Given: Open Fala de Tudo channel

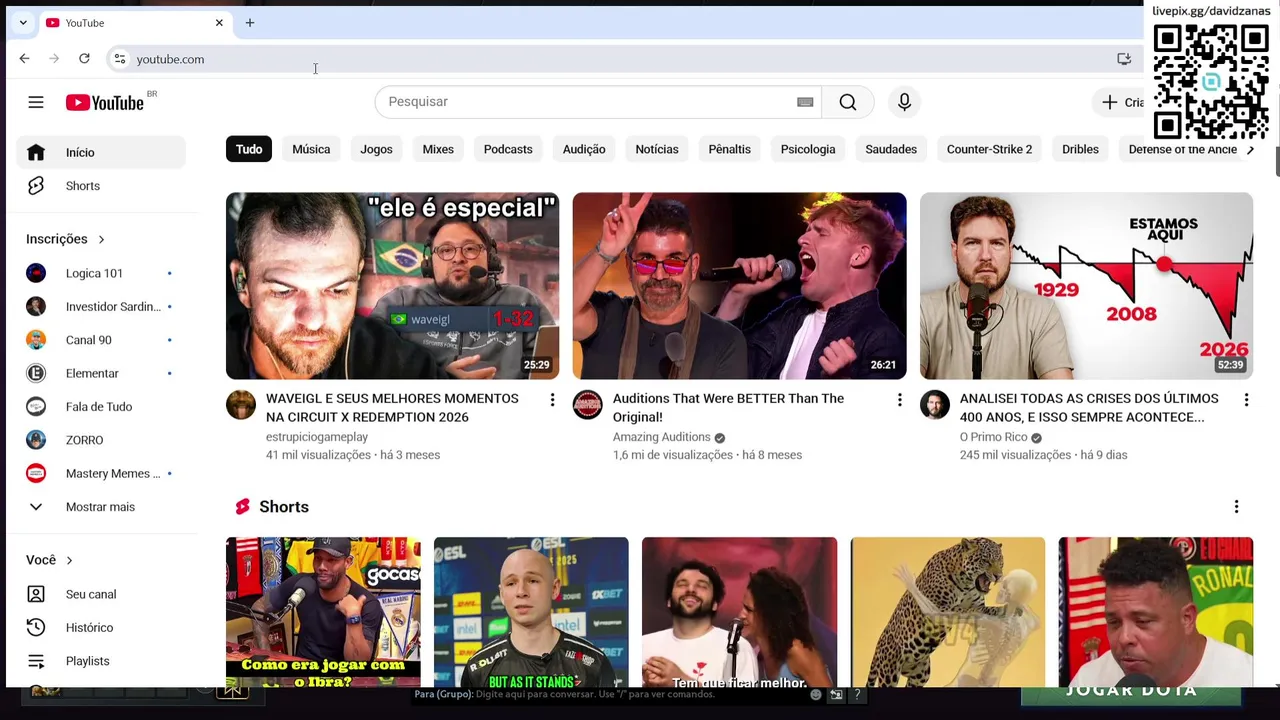Looking at the screenshot, I should (x=100, y=406).
